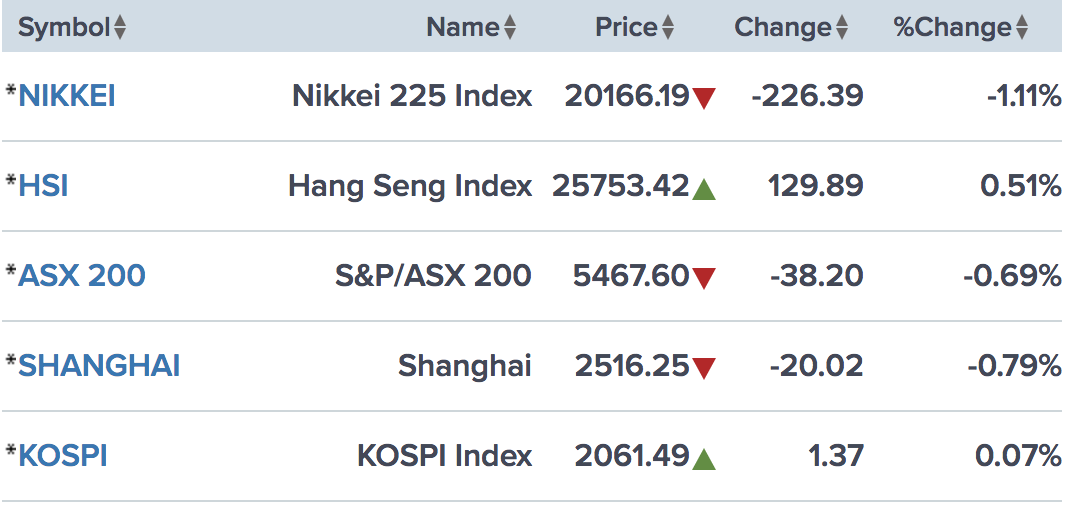Click the S&P/ASX 200 price 5467.60
1084x506 pixels.
(631, 276)
